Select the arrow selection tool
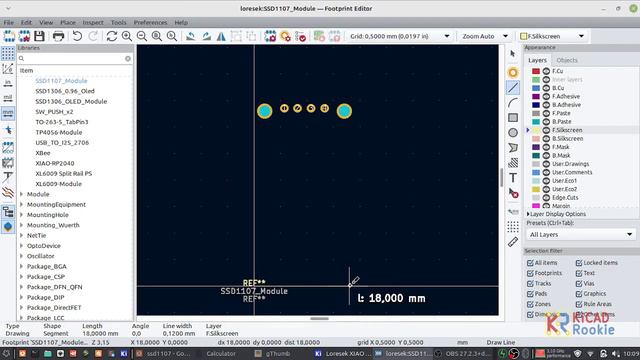Image resolution: width=640 pixels, height=360 pixels. (513, 53)
